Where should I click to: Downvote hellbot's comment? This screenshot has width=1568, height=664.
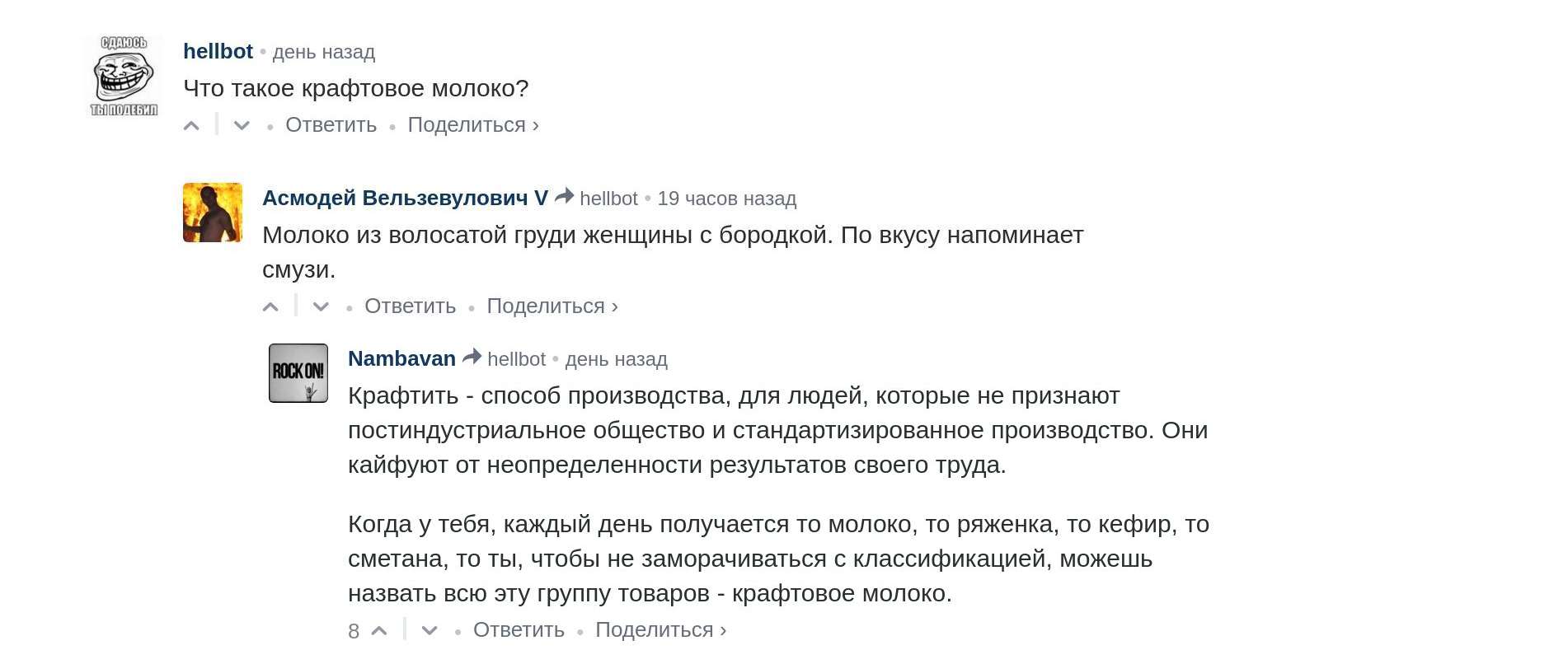pos(242,126)
